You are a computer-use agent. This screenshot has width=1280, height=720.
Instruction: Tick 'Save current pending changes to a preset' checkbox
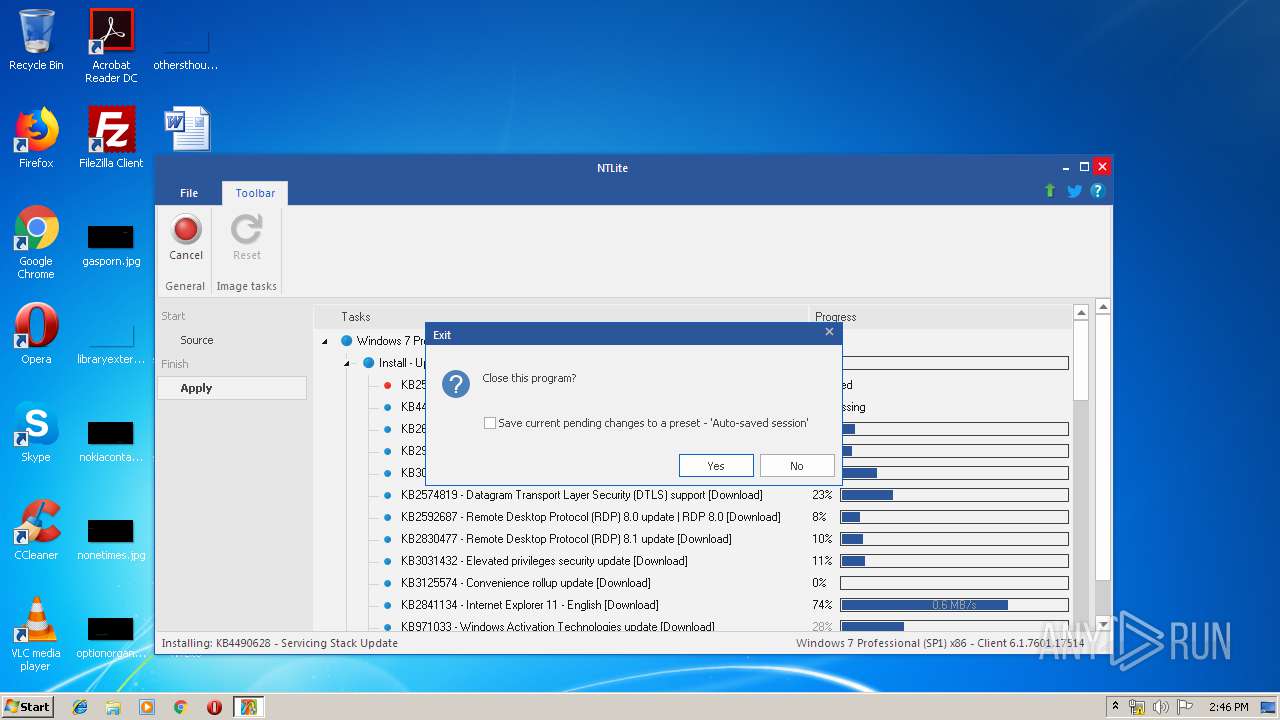(x=490, y=423)
